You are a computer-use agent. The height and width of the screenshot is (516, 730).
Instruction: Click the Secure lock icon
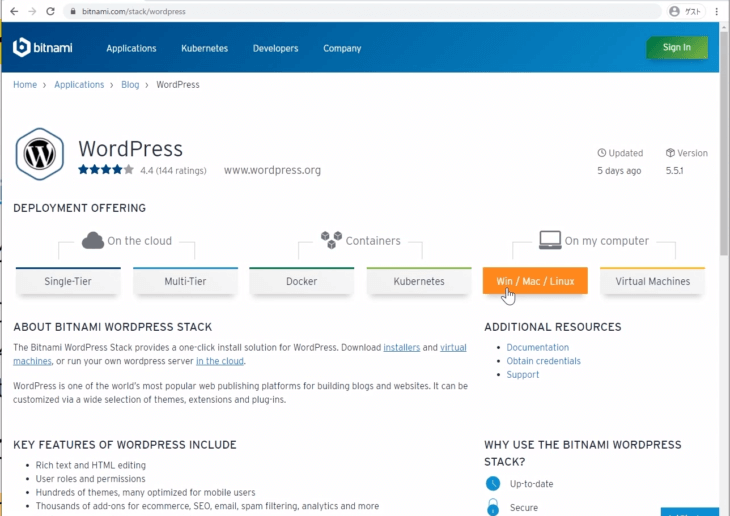coord(493,507)
